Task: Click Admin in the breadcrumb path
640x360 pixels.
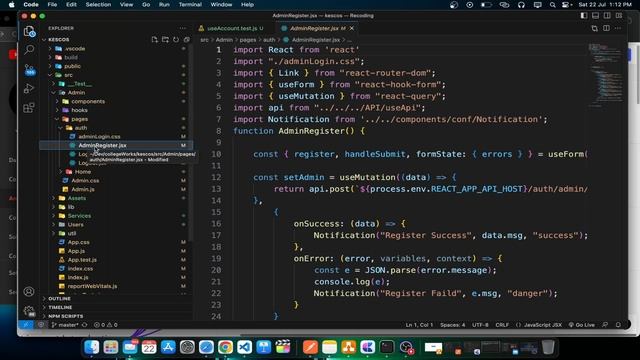Action: [224, 40]
